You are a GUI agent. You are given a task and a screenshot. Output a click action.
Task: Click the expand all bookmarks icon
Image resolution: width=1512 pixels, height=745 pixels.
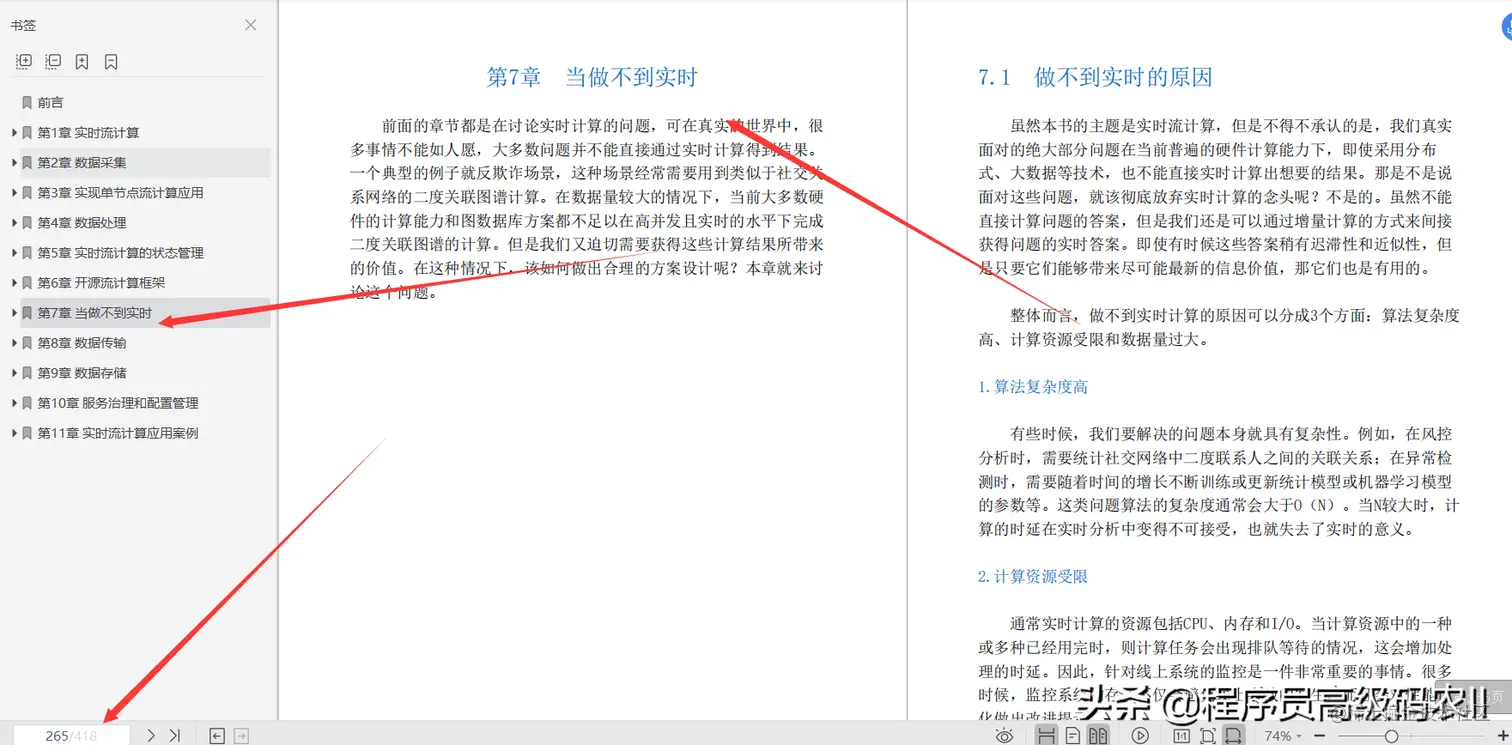22,61
